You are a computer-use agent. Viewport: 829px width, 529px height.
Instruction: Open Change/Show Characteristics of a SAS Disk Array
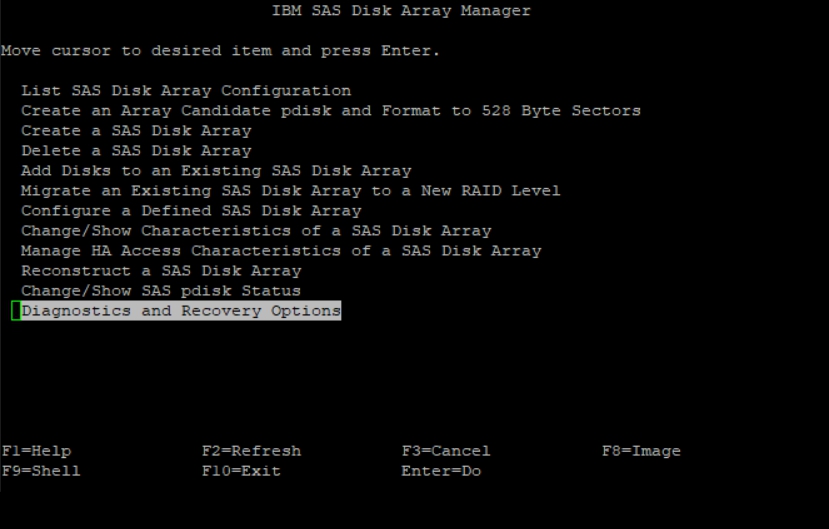(x=256, y=231)
